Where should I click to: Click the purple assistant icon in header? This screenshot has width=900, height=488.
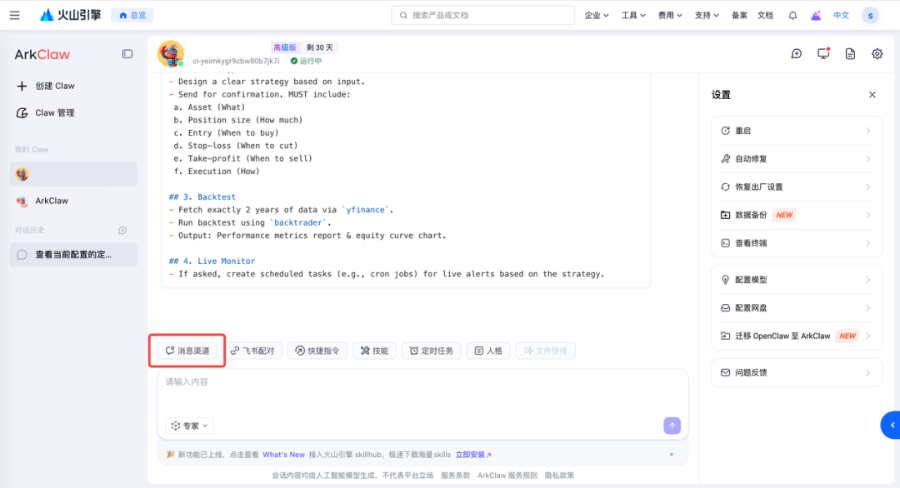816,16
